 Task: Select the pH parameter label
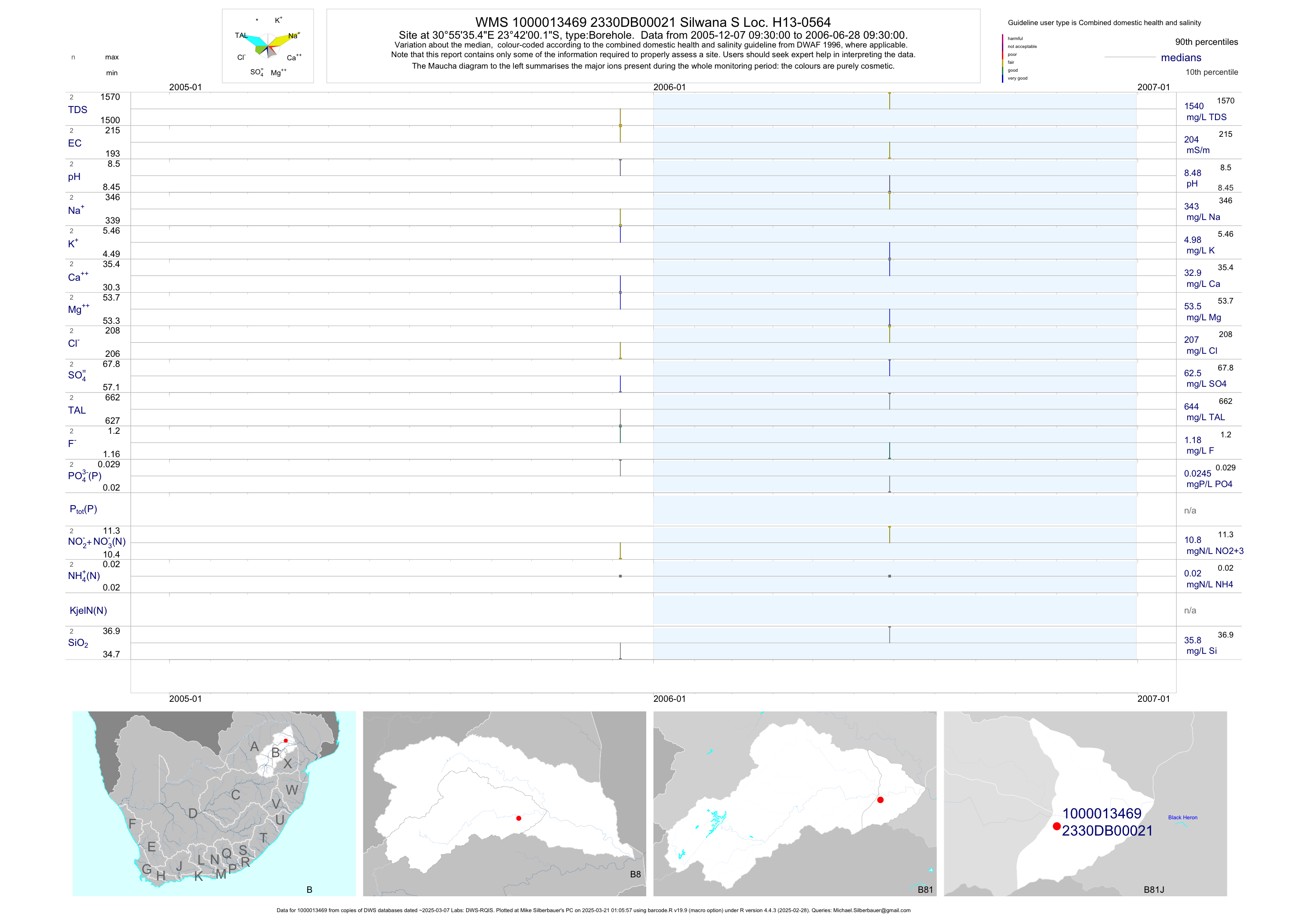click(74, 177)
